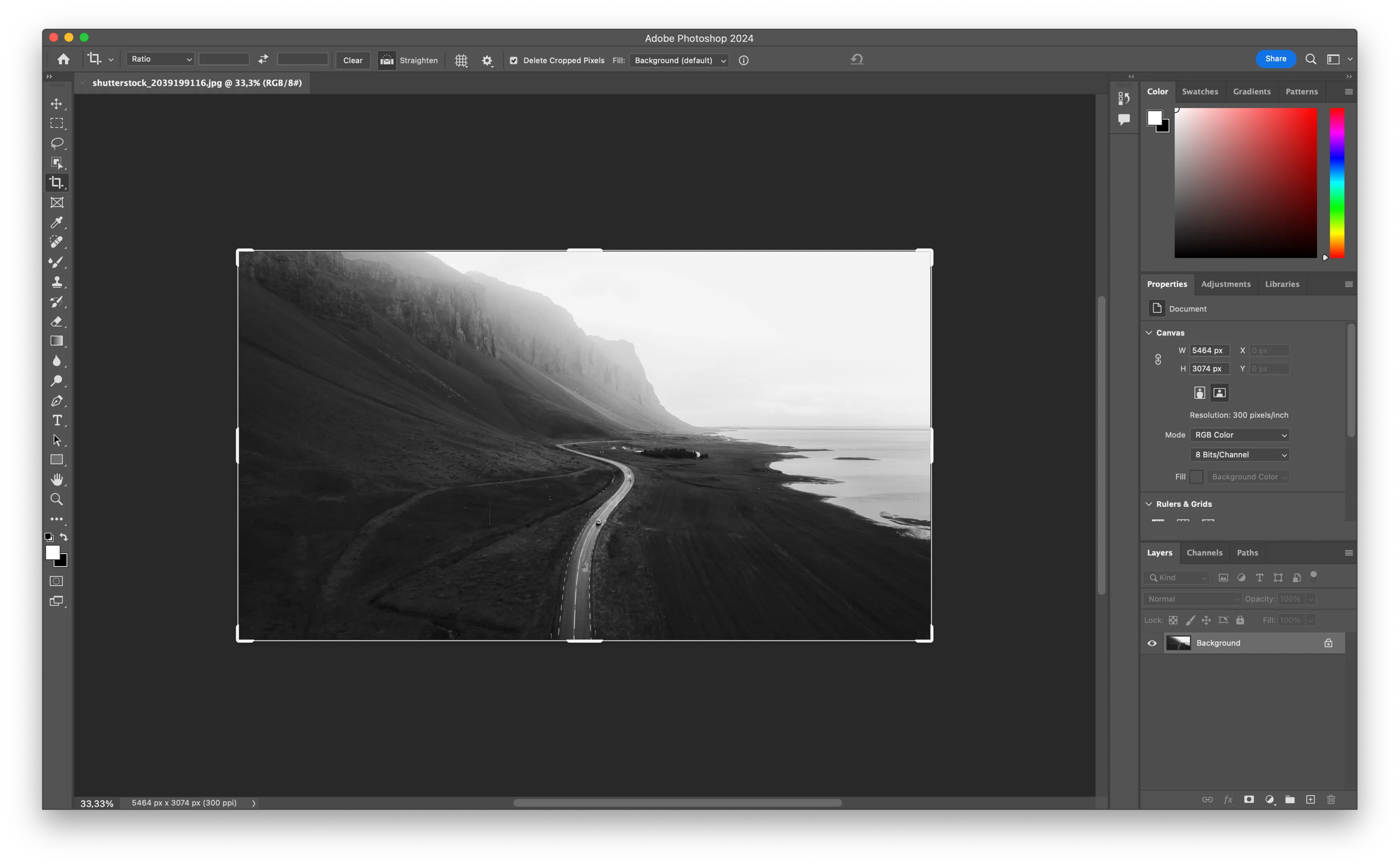The height and width of the screenshot is (866, 1400).
Task: Click the blue Share button
Action: click(1275, 59)
